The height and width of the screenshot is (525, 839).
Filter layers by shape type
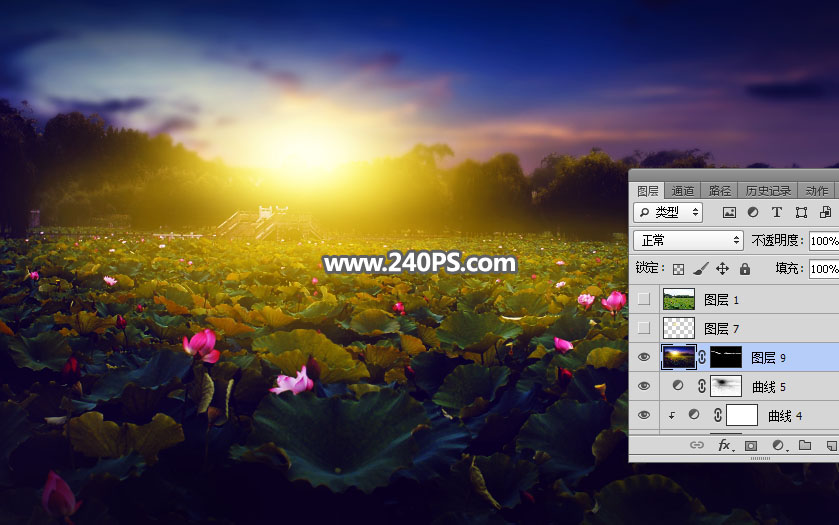click(801, 212)
